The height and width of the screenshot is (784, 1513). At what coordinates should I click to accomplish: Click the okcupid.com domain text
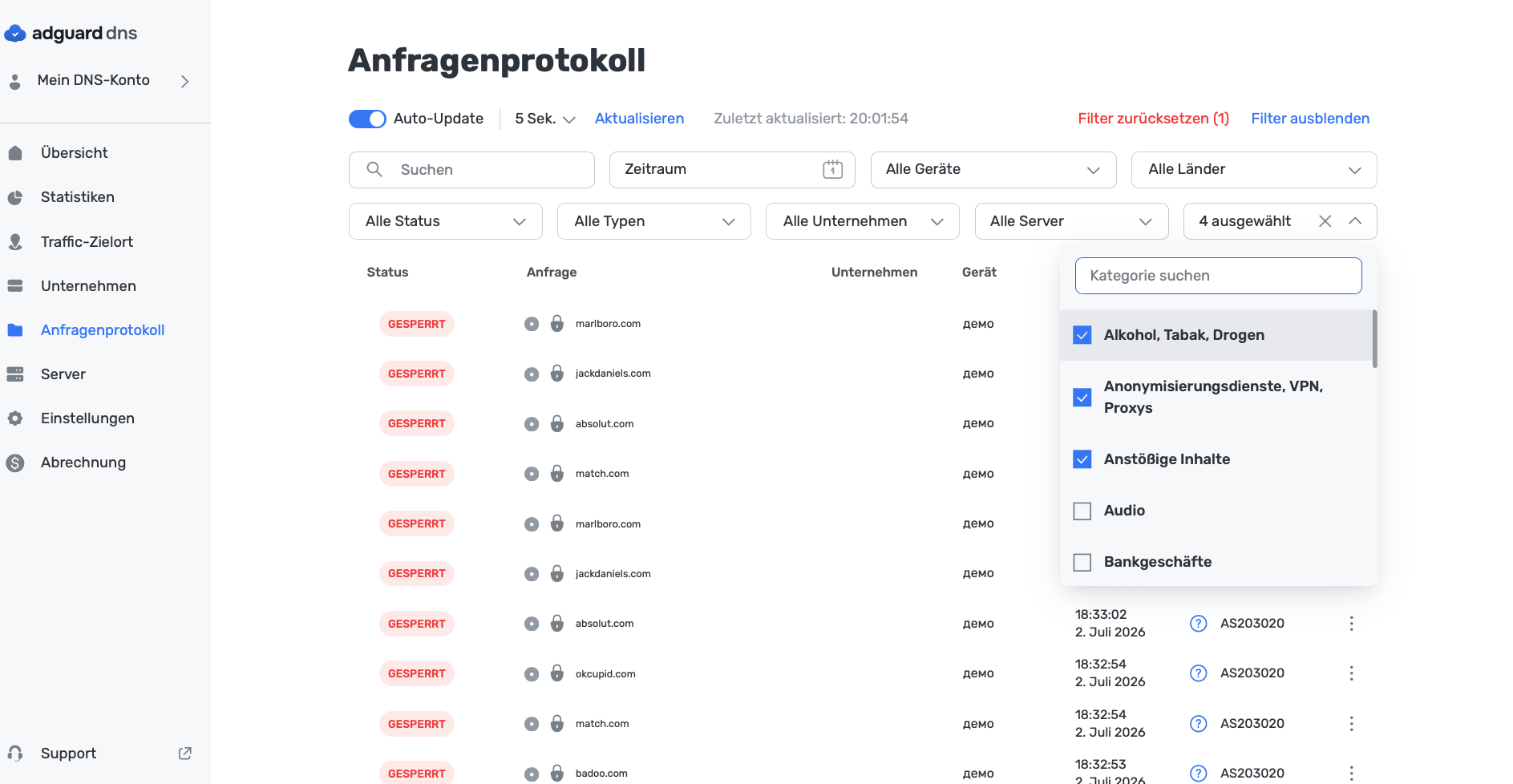[x=605, y=673]
